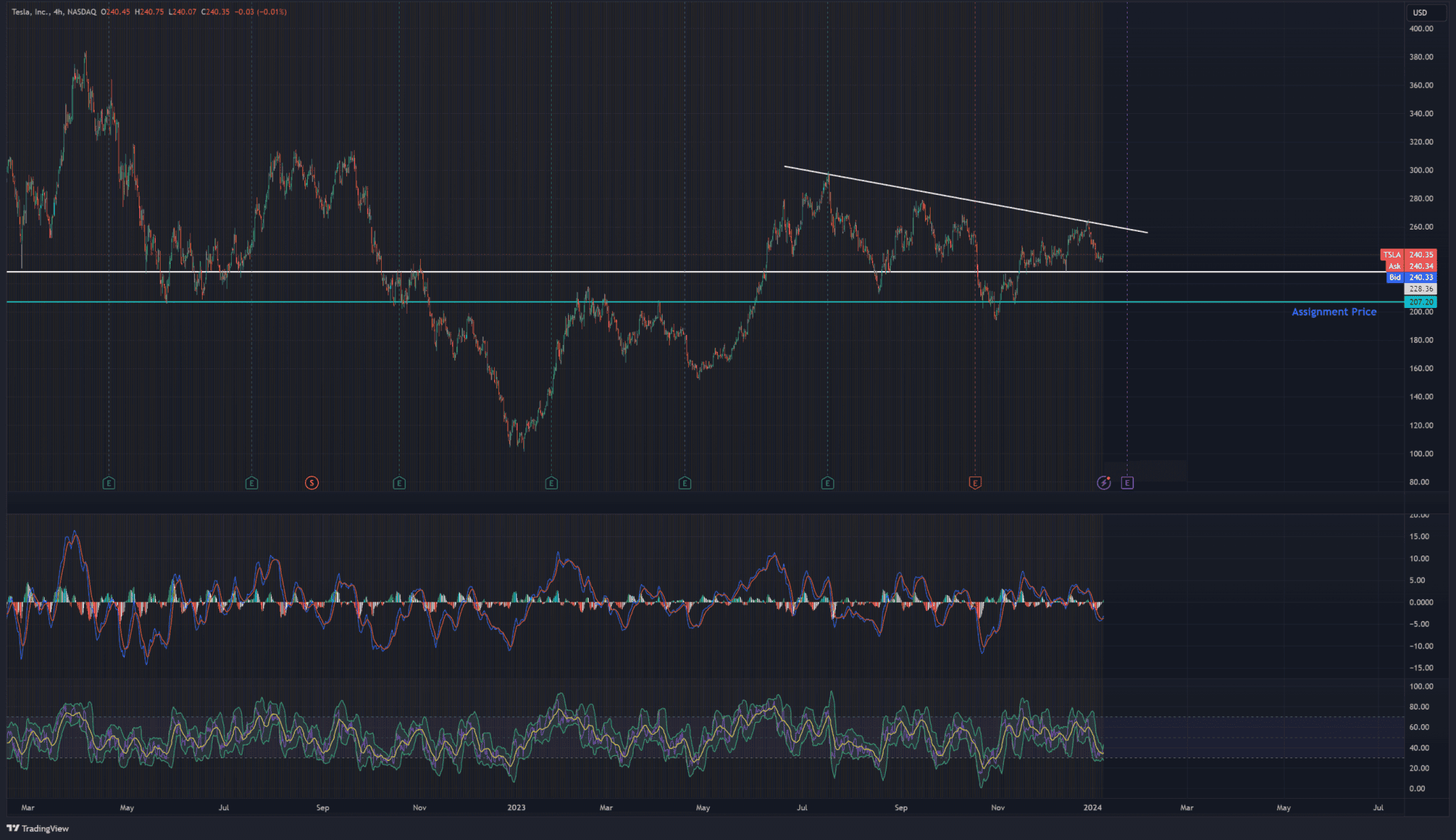Open the lightning-bolt events icon near the latest candle
The image size is (1456, 840).
pos(1103,483)
